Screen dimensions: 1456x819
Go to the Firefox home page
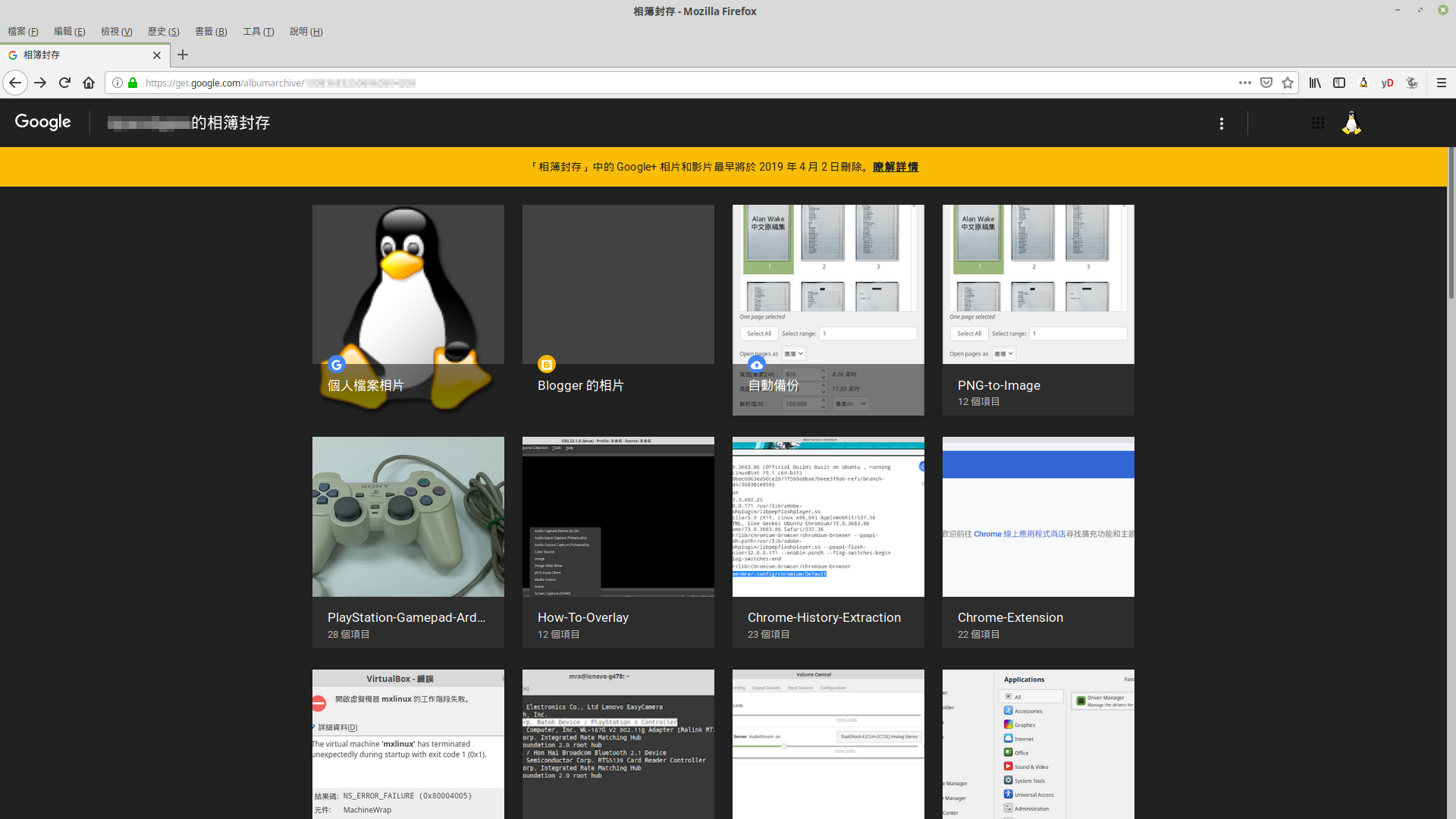pyautogui.click(x=89, y=83)
